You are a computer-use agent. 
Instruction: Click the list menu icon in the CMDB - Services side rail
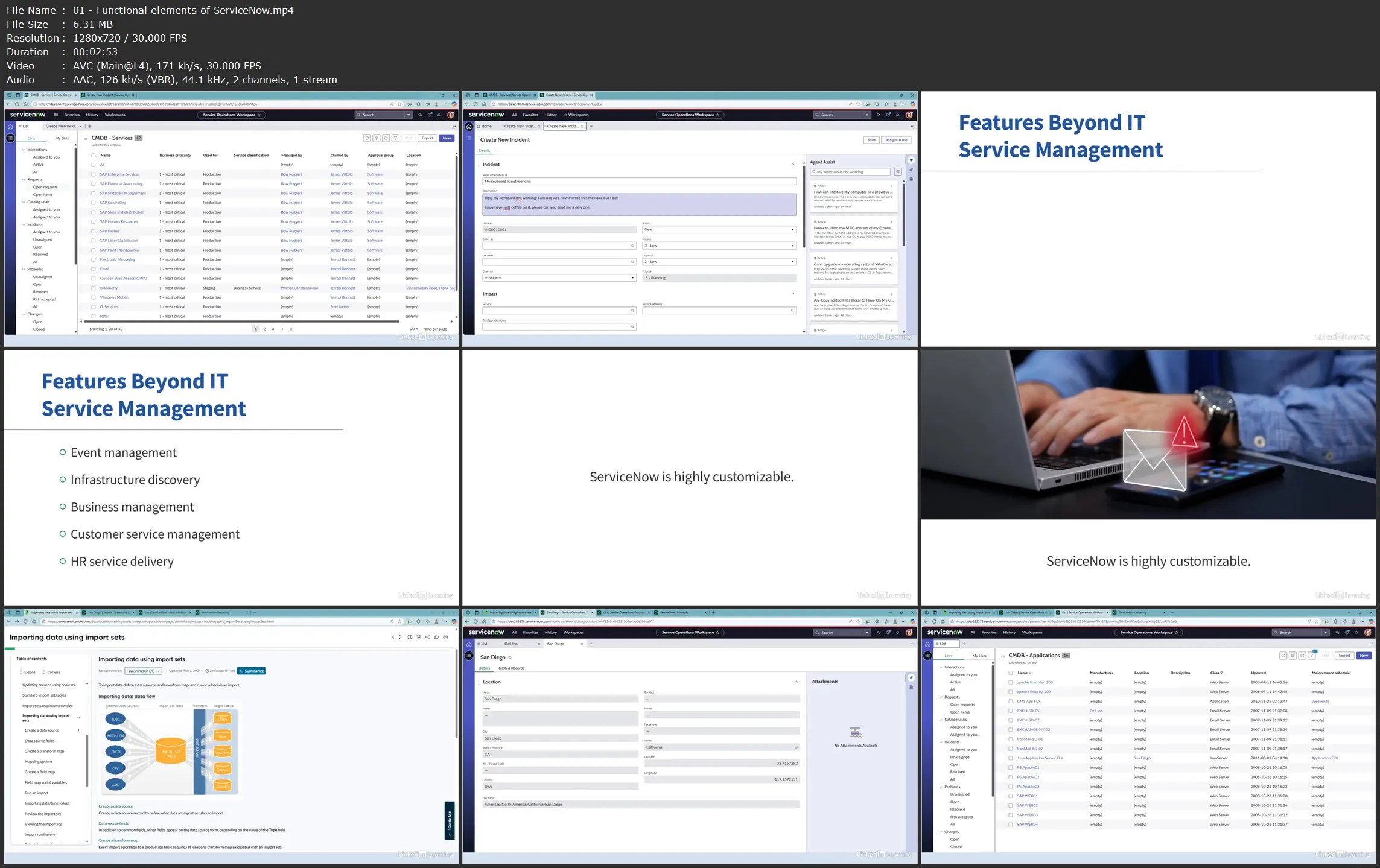[10, 138]
